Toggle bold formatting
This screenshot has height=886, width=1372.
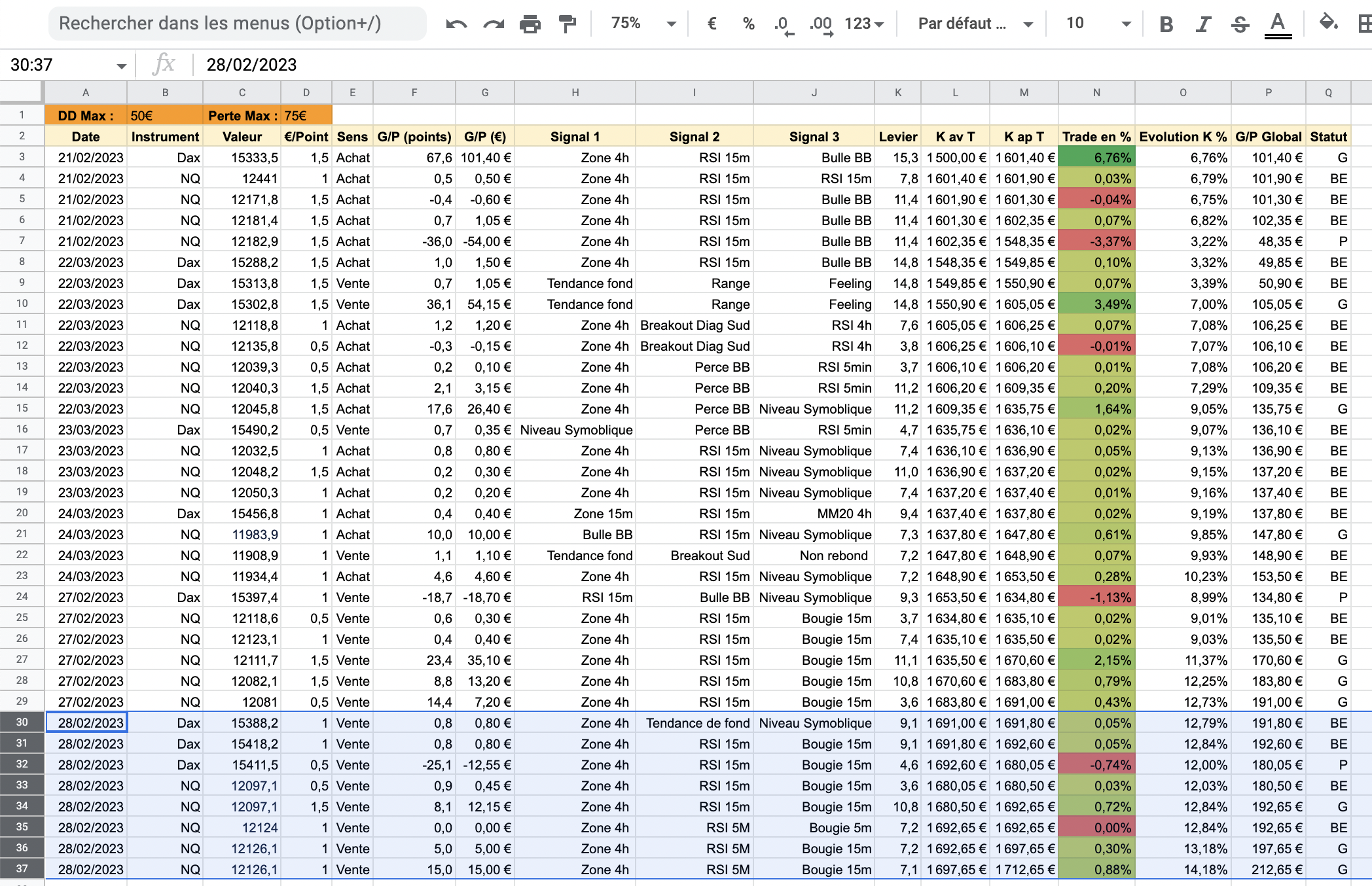tap(1166, 24)
